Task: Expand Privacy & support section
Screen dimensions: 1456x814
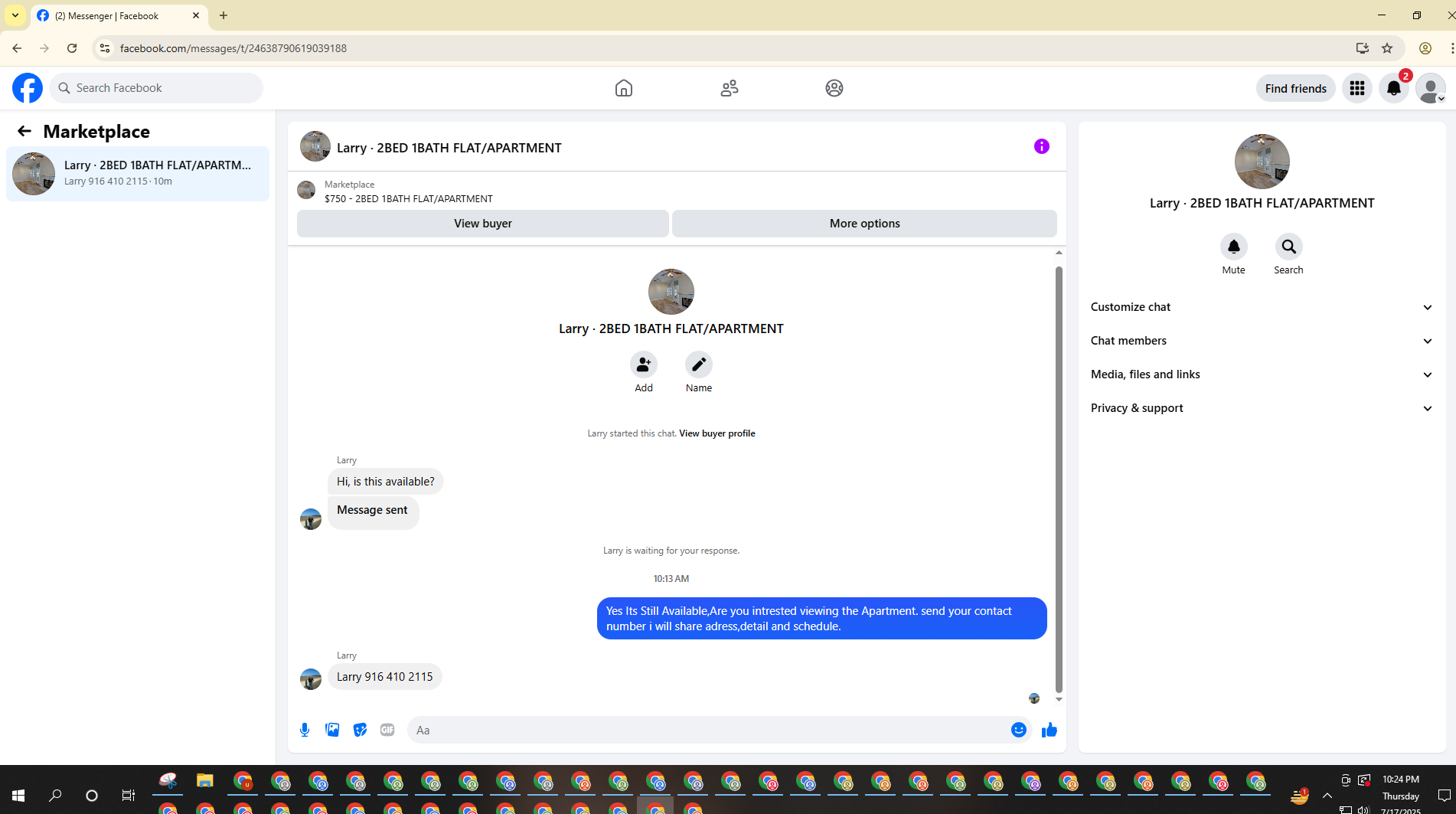Action: 1262,408
